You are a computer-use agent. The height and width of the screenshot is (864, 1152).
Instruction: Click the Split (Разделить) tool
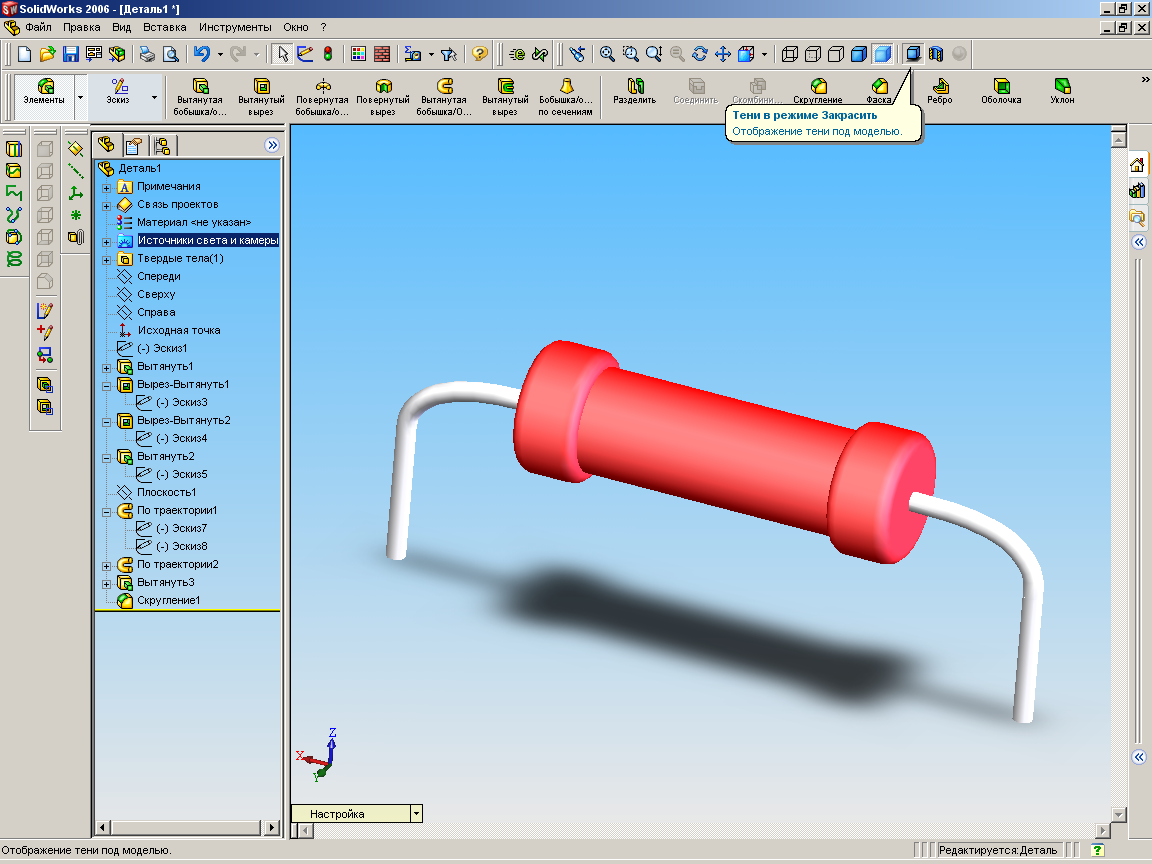click(635, 91)
